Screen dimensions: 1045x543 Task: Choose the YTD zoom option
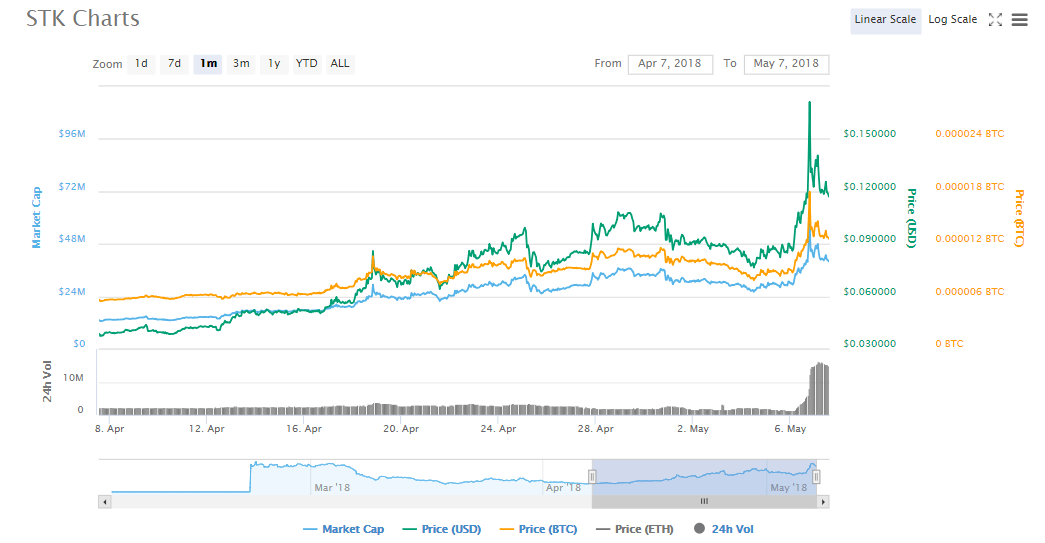(x=306, y=64)
